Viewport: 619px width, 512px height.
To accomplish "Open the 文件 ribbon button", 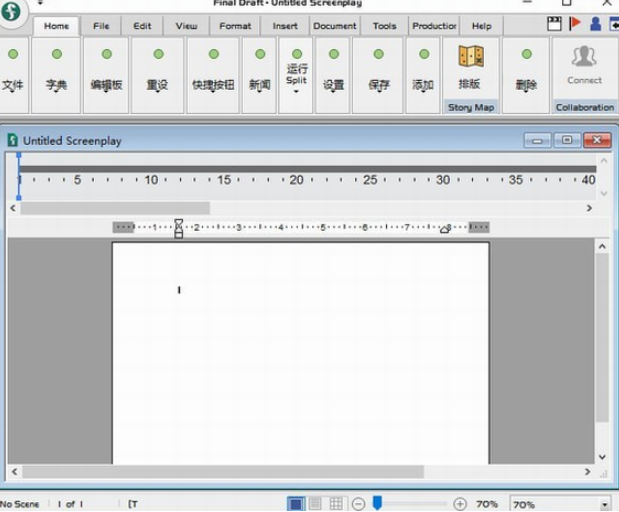I will tap(13, 75).
